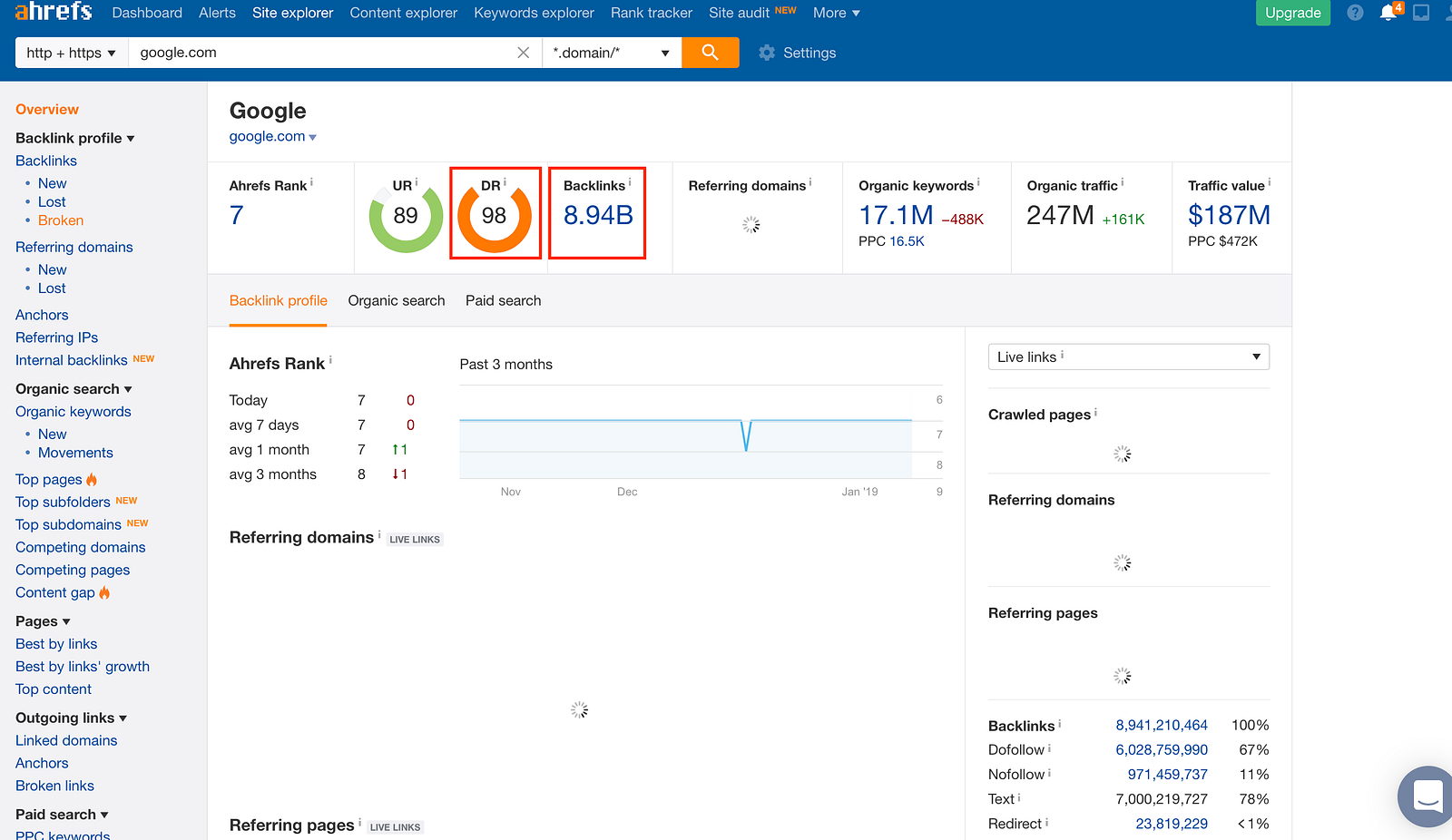1452x840 pixels.
Task: Click the ahrefs logo
Action: coord(54,12)
